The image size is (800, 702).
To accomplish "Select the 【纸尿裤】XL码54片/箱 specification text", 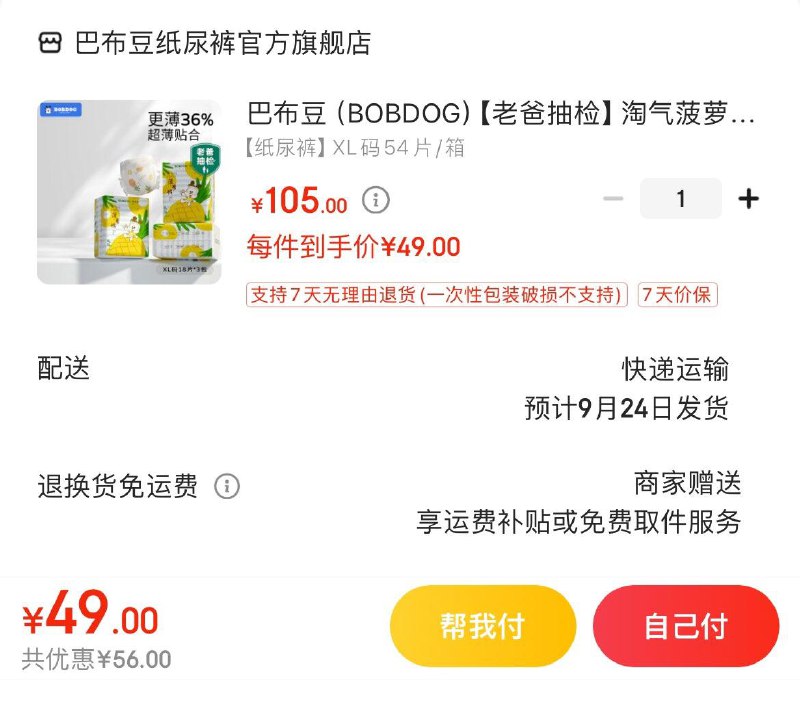I will coord(355,148).
